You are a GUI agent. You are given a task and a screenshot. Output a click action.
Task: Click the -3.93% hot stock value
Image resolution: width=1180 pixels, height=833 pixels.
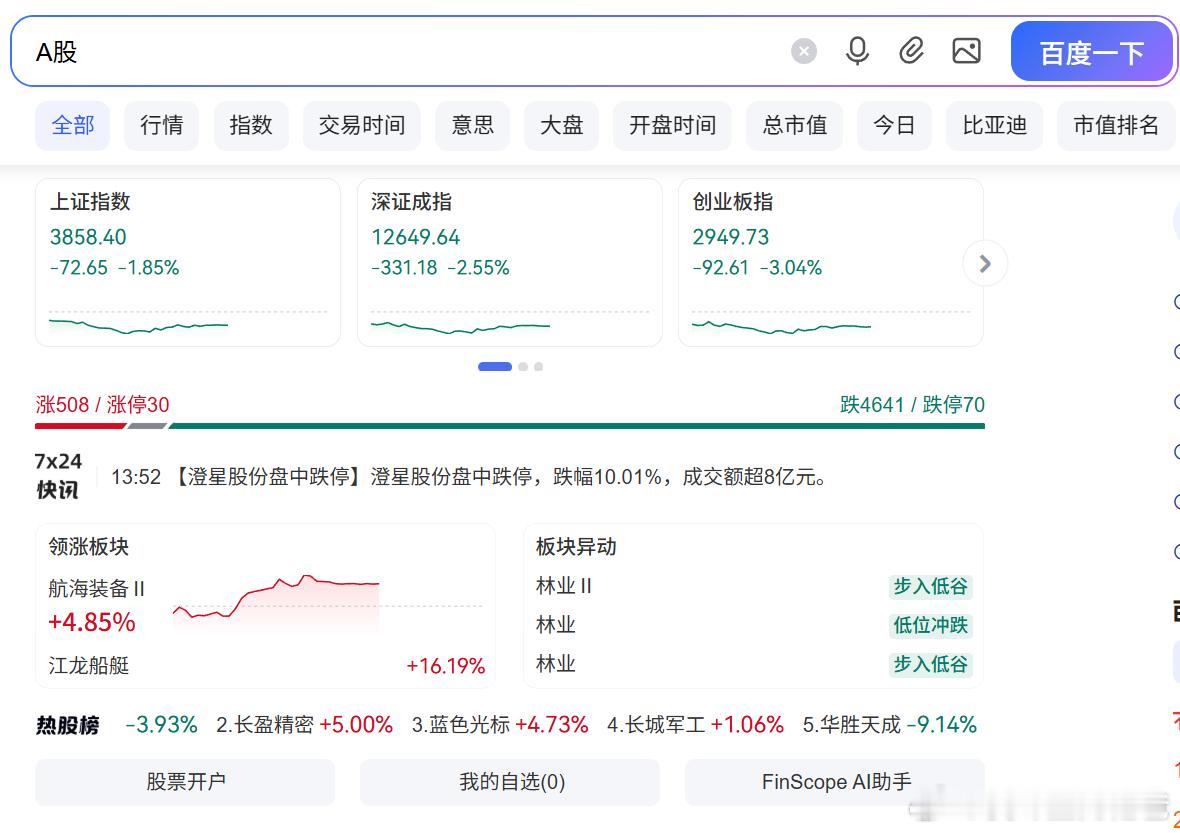tap(161, 725)
